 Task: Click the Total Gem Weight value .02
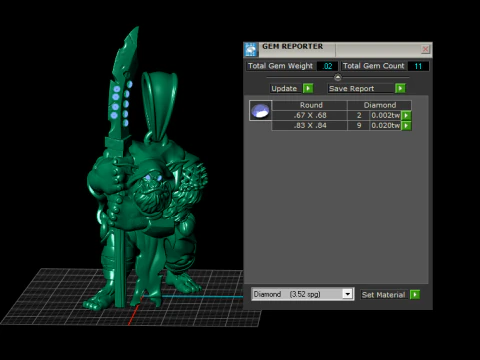tap(327, 66)
